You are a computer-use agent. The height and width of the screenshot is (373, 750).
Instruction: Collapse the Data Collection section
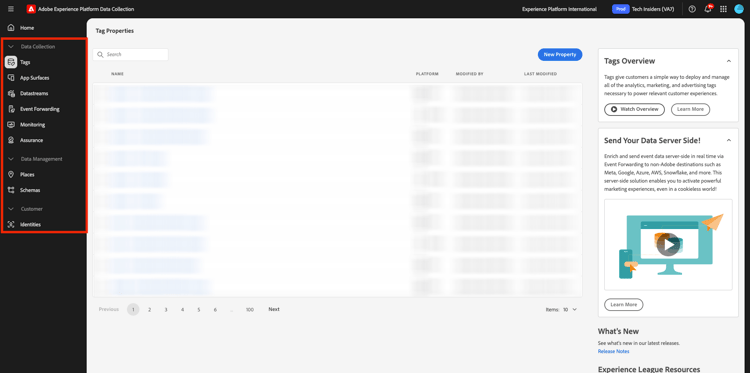11,47
